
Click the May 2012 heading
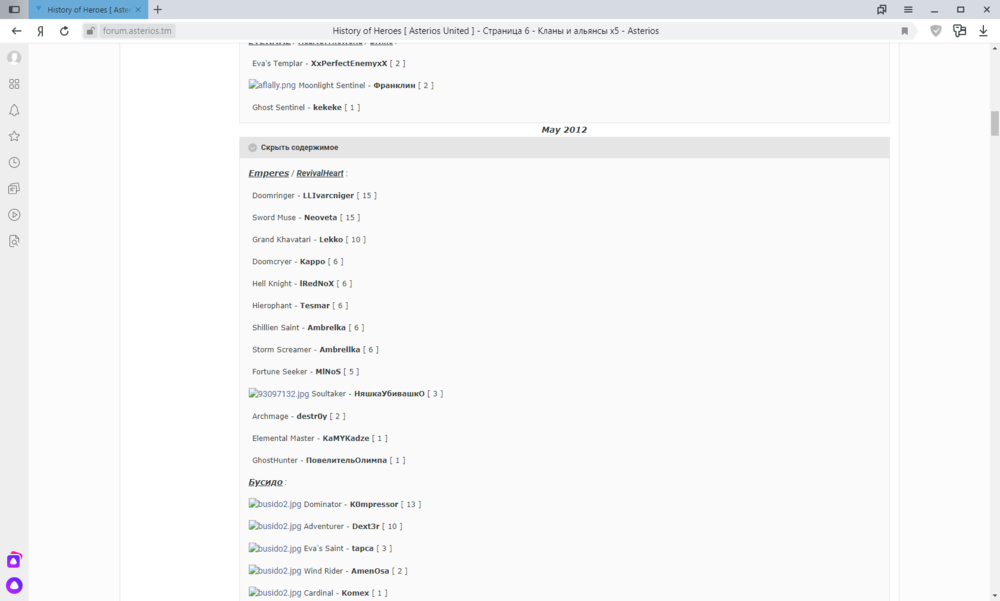[564, 130]
